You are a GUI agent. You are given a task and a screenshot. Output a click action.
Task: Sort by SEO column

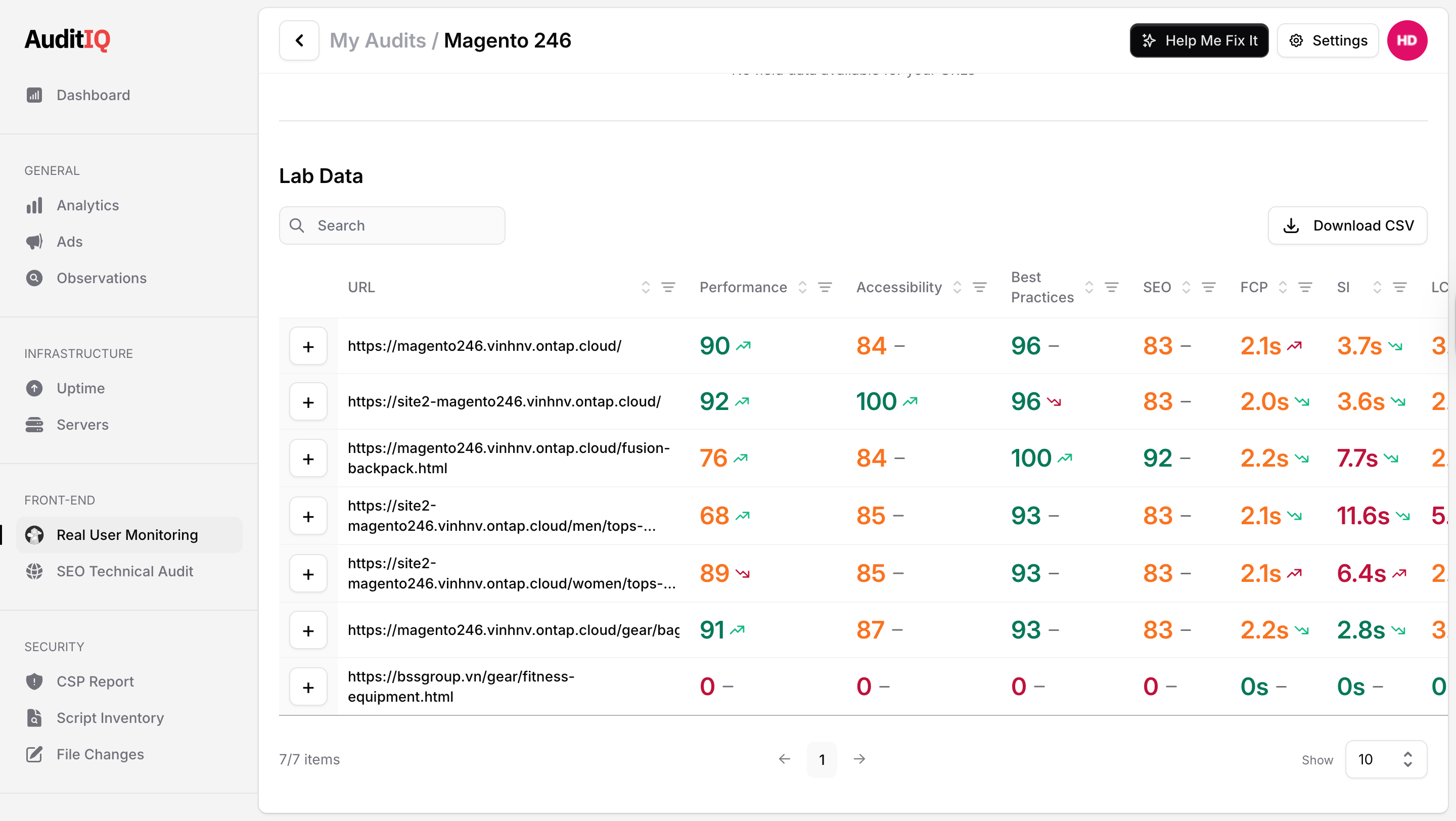coord(1187,288)
